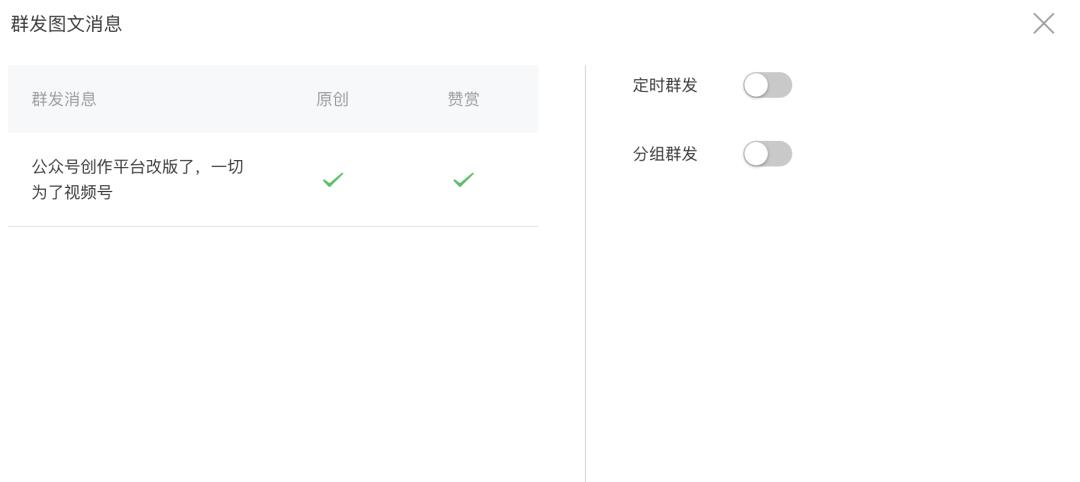The height and width of the screenshot is (482, 1080).
Task: Click the gray track of 分组群发 switch
Action: pyautogui.click(x=780, y=154)
